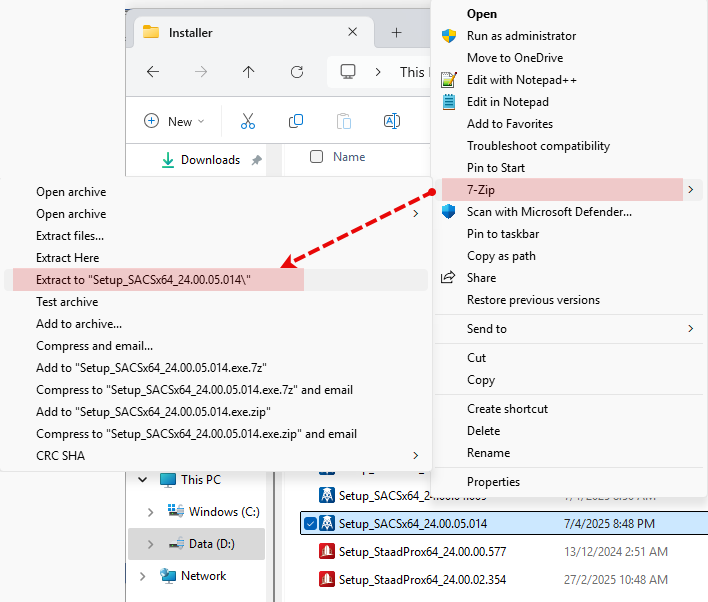Click the Forward navigation arrow
Screen dimensions: 708x602
(200, 71)
